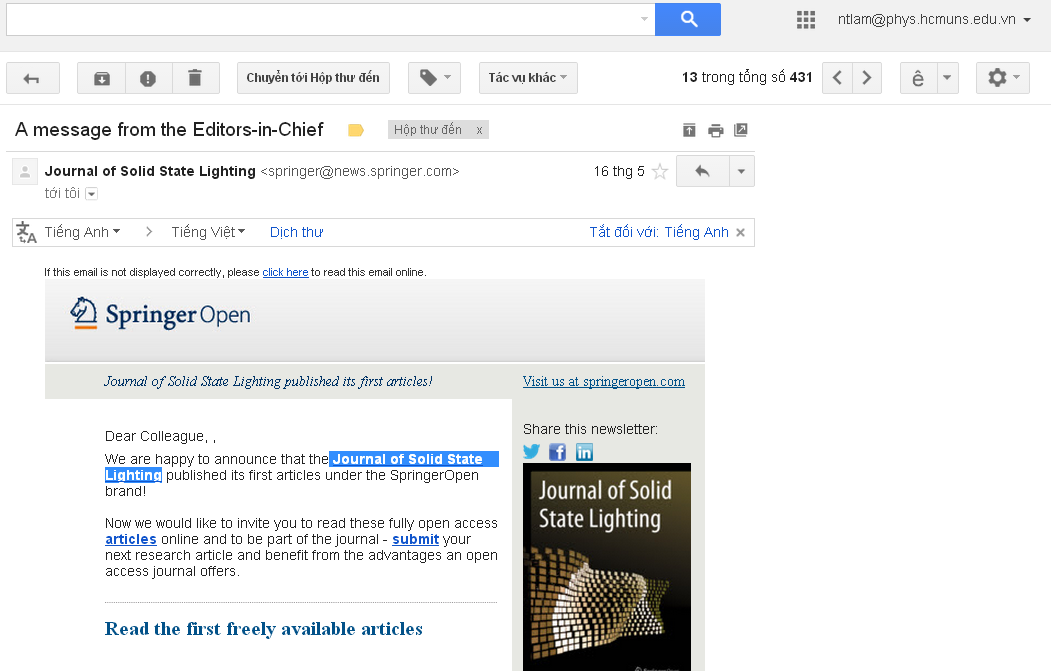The height and width of the screenshot is (671, 1051).
Task: Click the expand all icon
Action: pyautogui.click(x=689, y=130)
